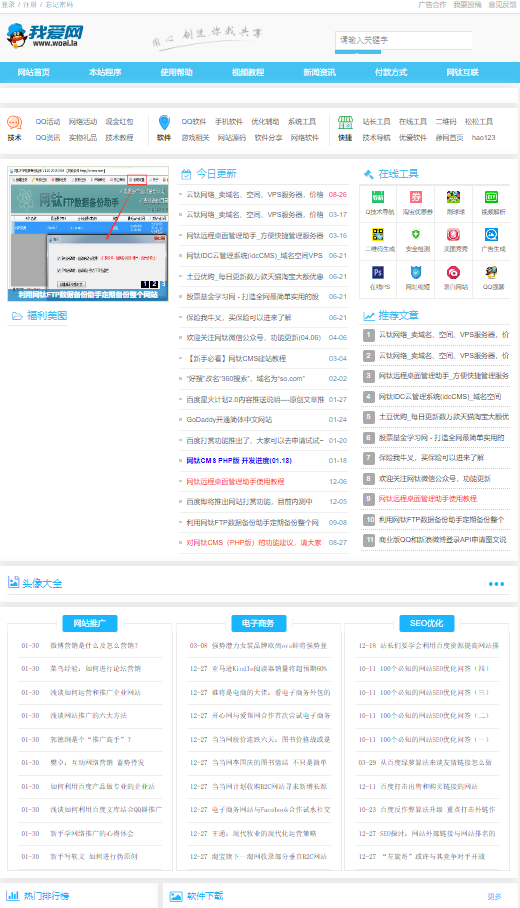The image size is (520, 908).
Task: Open the 二维码生成 QR code icon
Action: point(378,235)
